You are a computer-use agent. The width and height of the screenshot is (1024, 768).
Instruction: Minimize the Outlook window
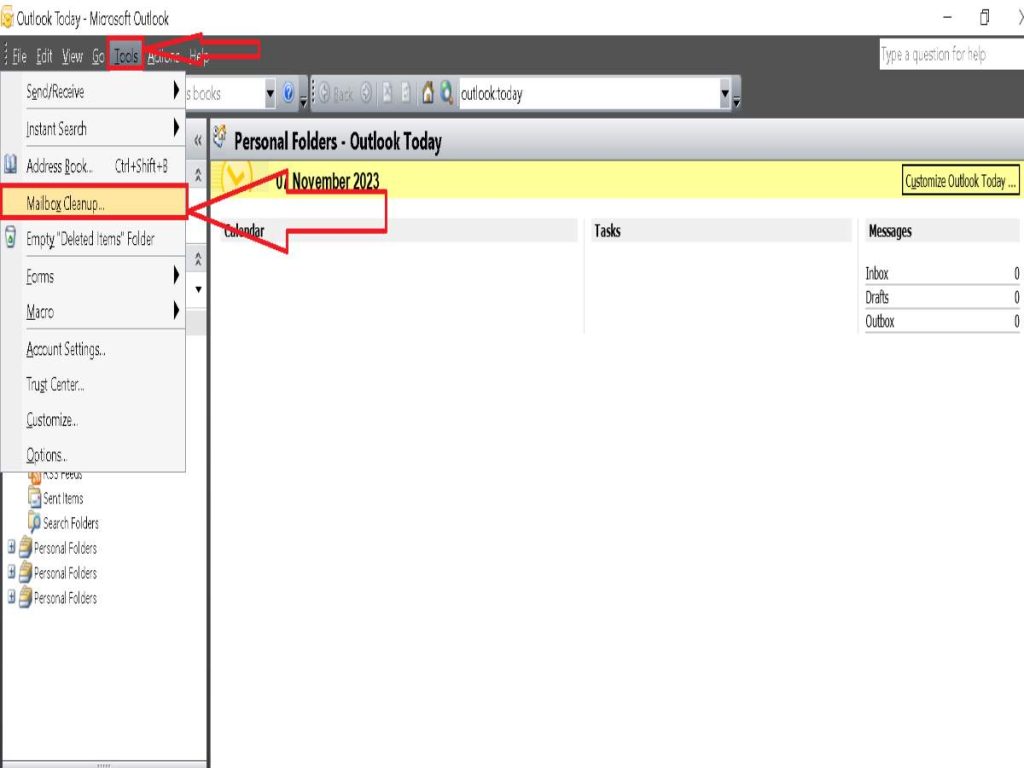click(948, 18)
